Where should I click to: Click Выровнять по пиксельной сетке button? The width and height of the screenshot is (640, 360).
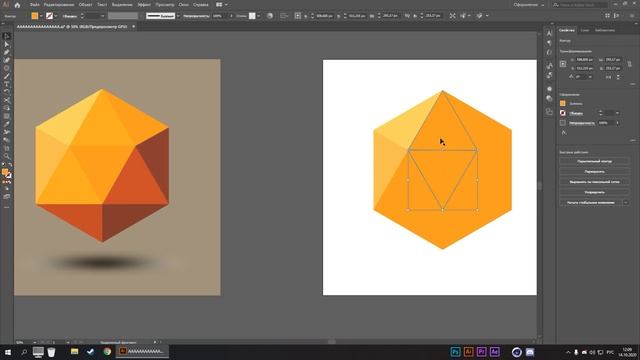[594, 182]
